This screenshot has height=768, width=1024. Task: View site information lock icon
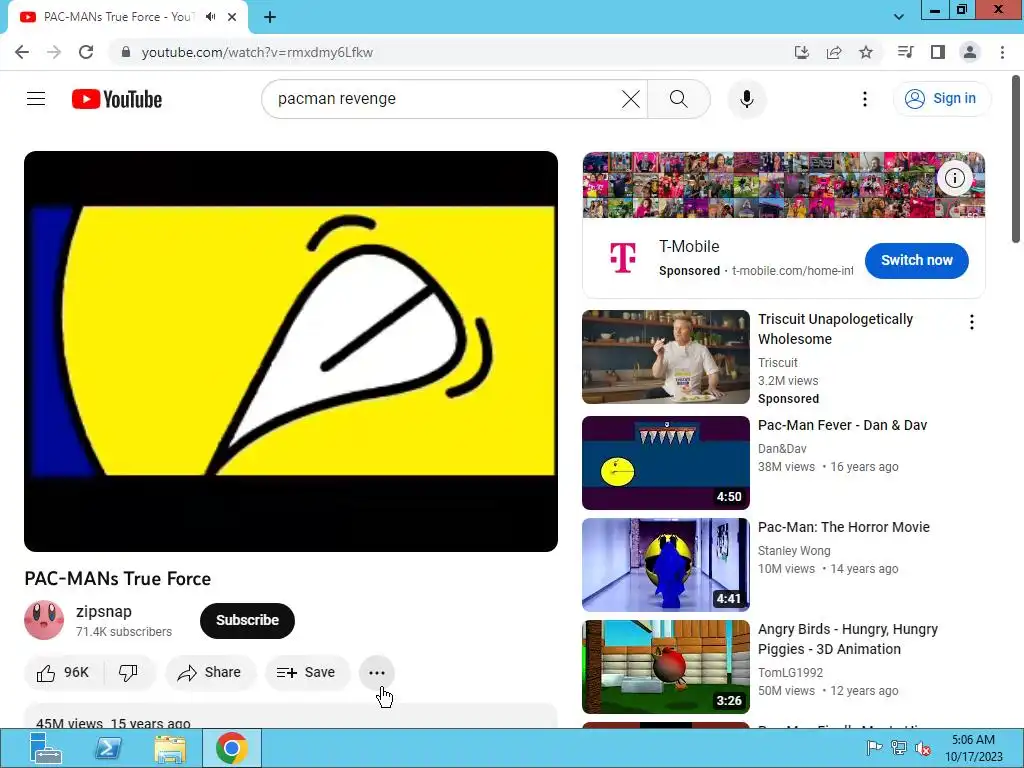tap(126, 52)
